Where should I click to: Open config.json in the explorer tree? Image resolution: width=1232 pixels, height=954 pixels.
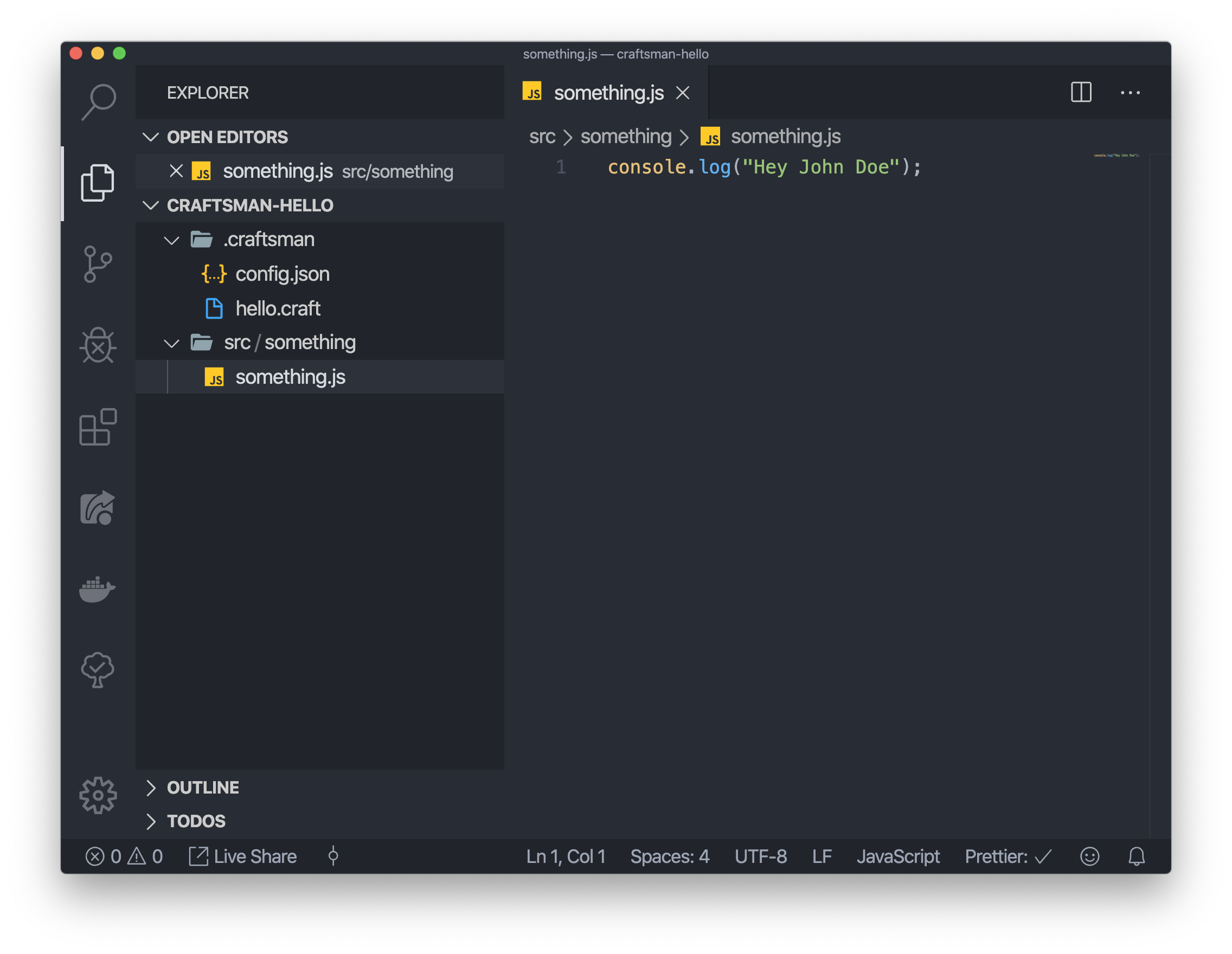[x=282, y=274]
